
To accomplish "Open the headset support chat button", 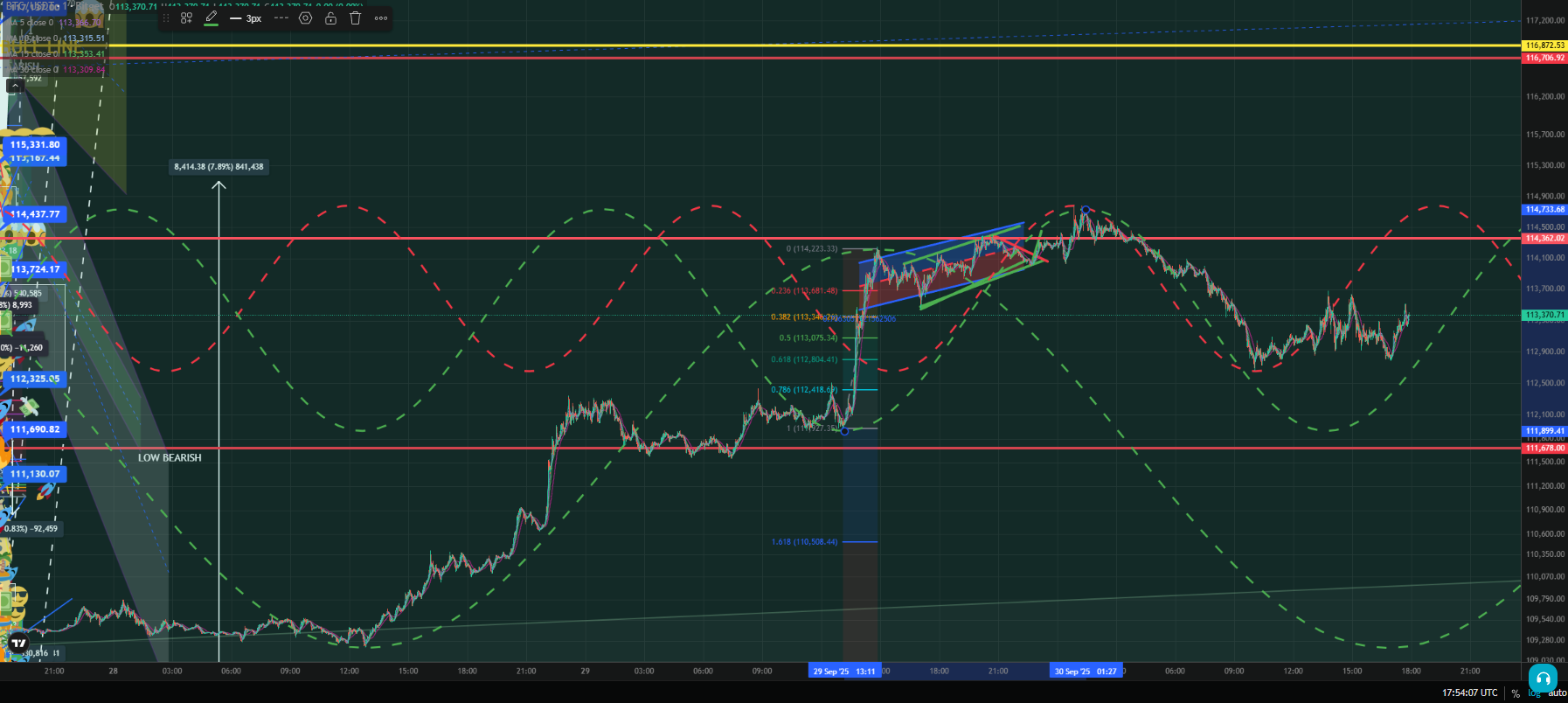I will tap(1543, 679).
